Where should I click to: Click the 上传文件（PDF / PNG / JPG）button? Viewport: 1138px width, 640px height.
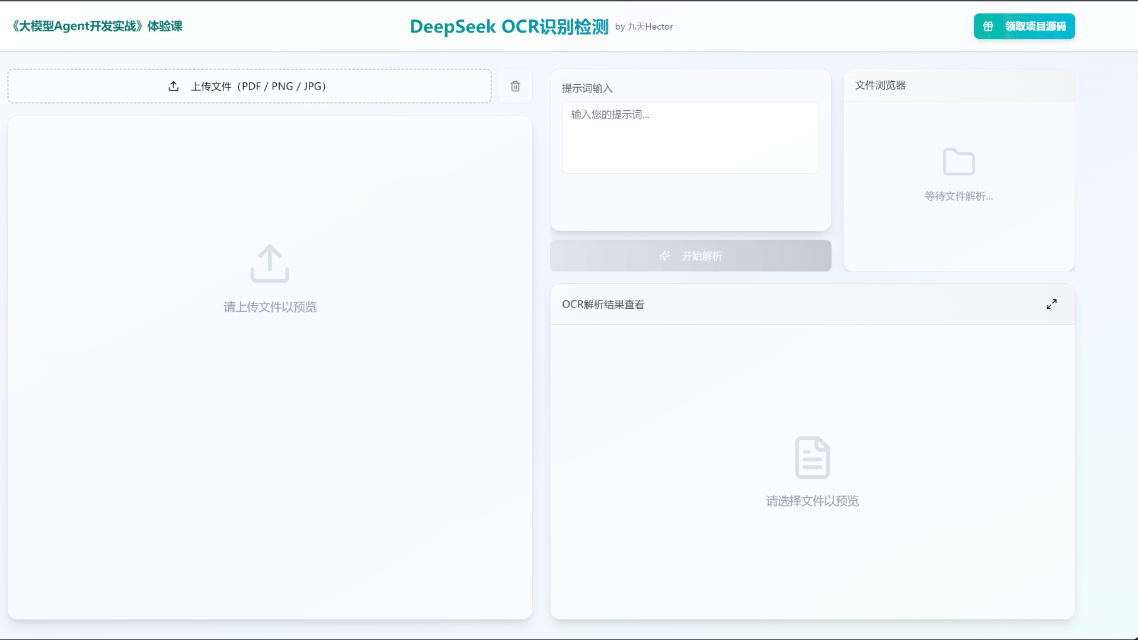[248, 86]
